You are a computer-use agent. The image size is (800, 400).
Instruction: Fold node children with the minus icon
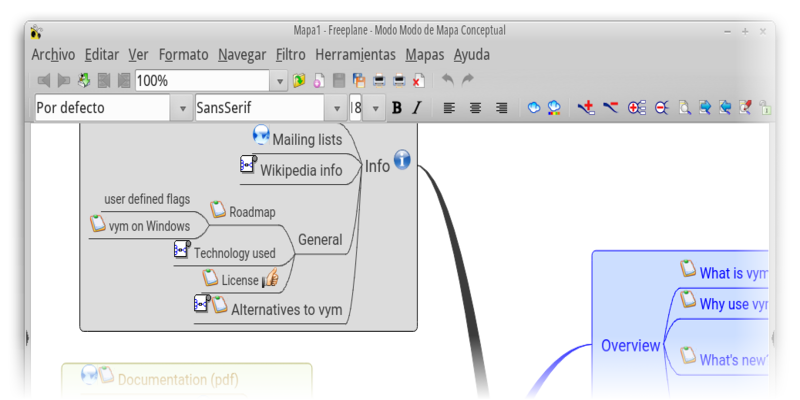(662, 108)
